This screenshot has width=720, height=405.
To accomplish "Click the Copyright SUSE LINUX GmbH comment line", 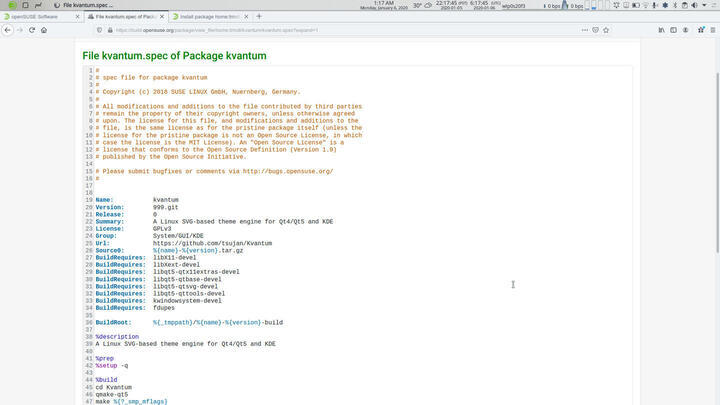I will (x=198, y=92).
